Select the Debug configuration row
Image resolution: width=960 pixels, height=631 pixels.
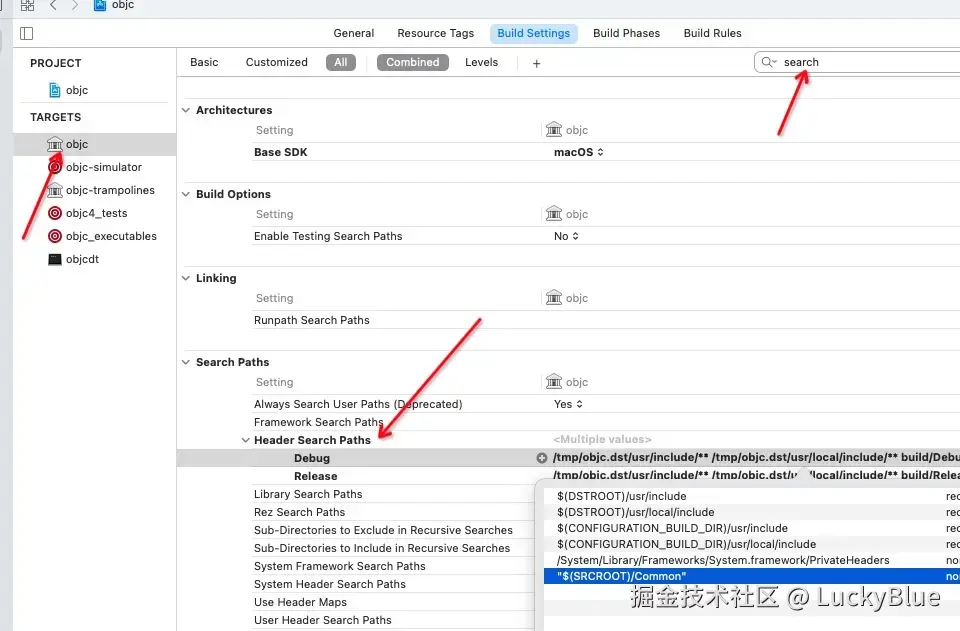(x=568, y=458)
